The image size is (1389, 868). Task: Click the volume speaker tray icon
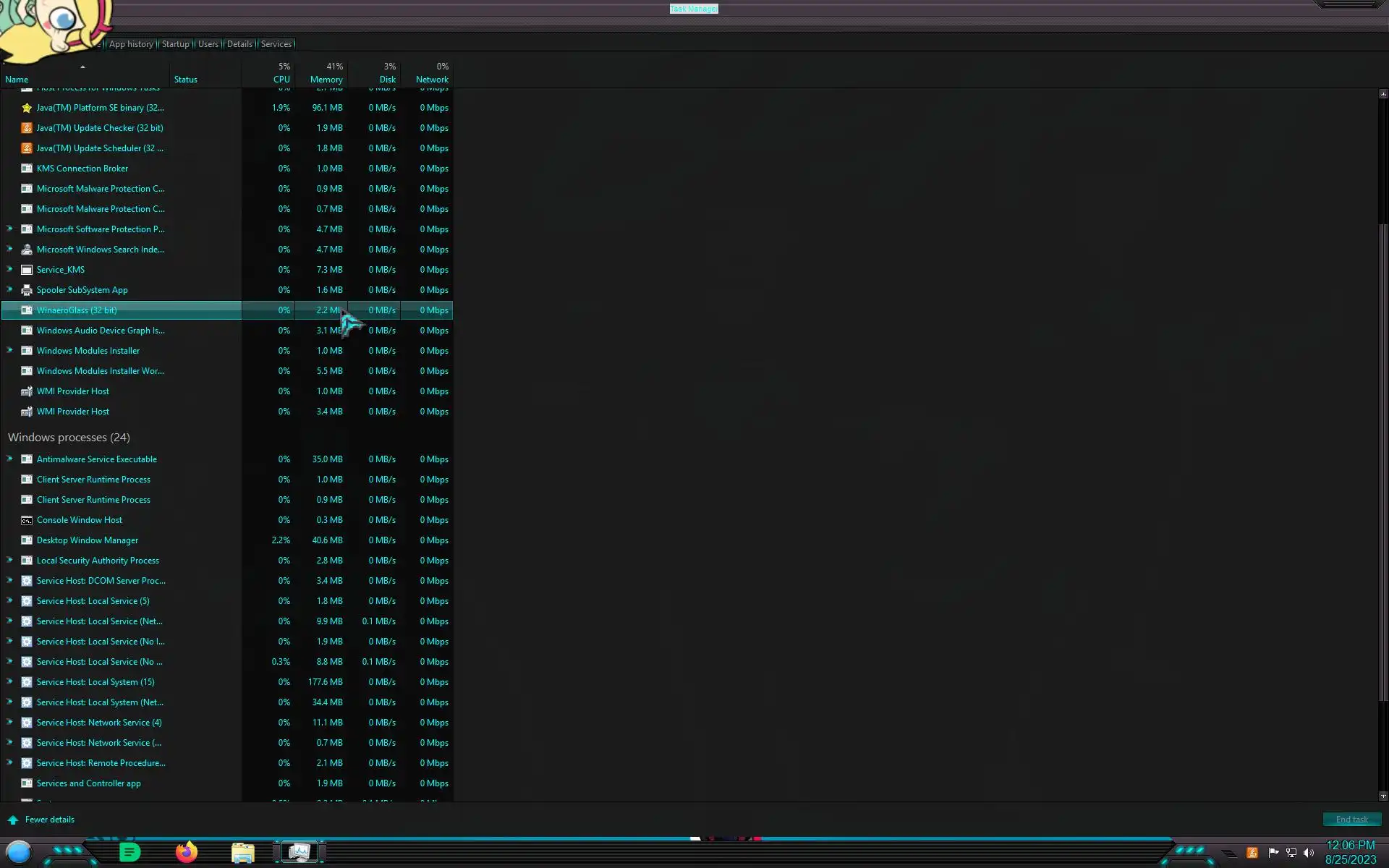(1308, 853)
